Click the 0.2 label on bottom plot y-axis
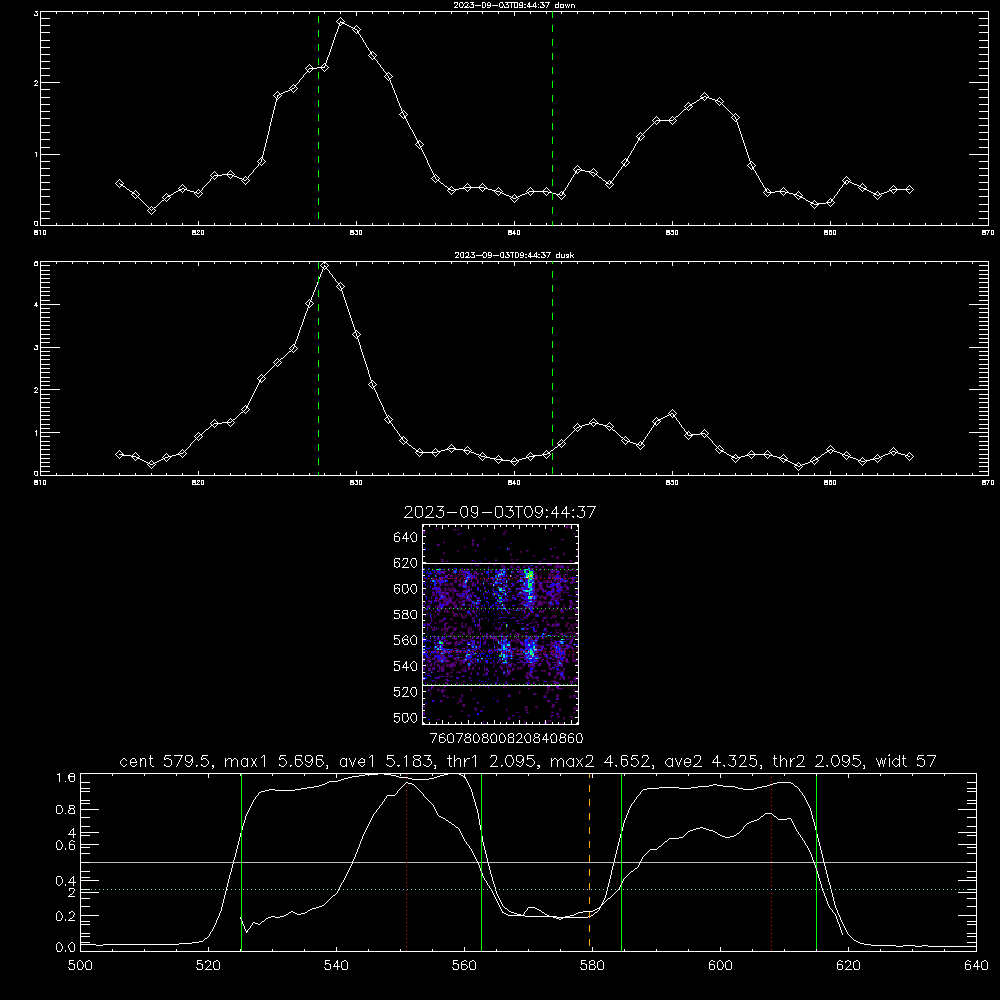The height and width of the screenshot is (1000, 1000). click(x=66, y=916)
